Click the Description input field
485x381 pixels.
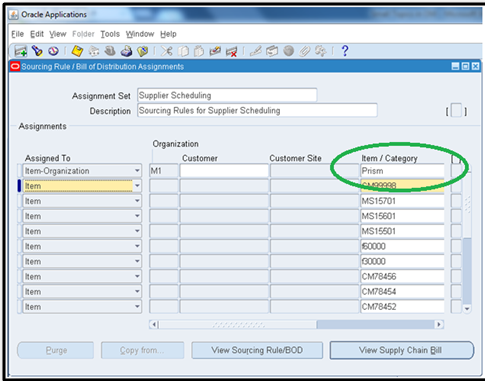pos(257,110)
